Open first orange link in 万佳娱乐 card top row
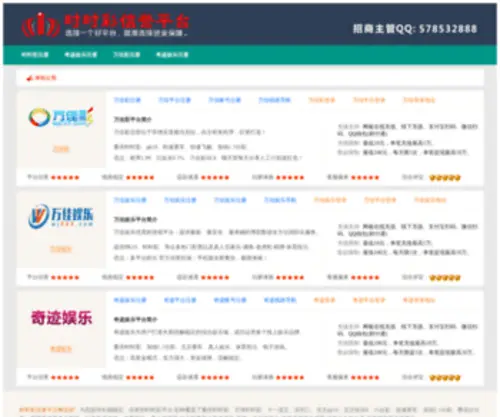The image size is (500, 417). tap(330, 200)
